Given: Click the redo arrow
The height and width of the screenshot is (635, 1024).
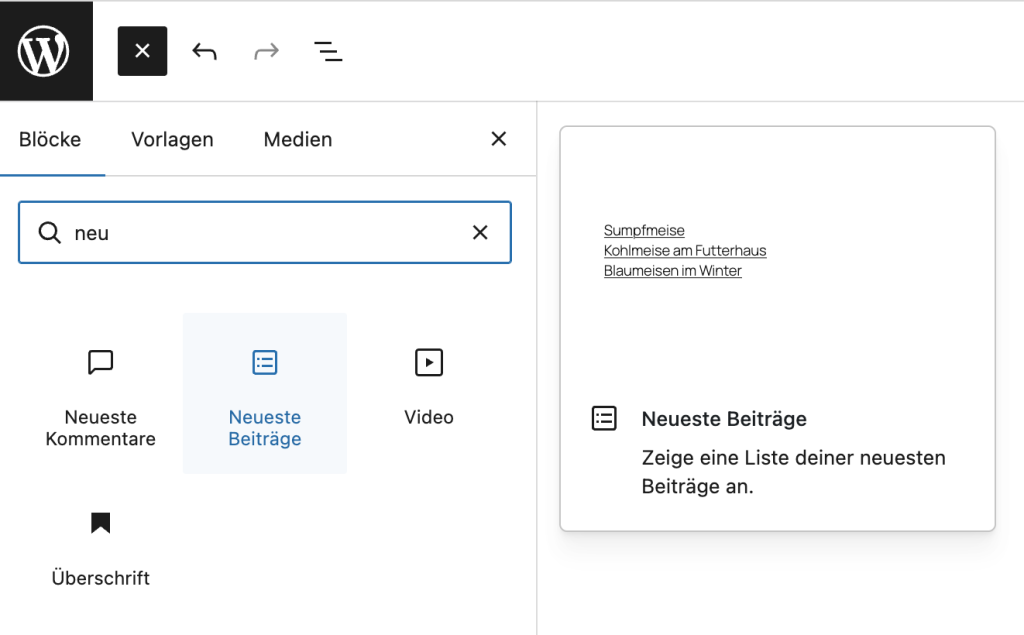Looking at the screenshot, I should (x=266, y=50).
